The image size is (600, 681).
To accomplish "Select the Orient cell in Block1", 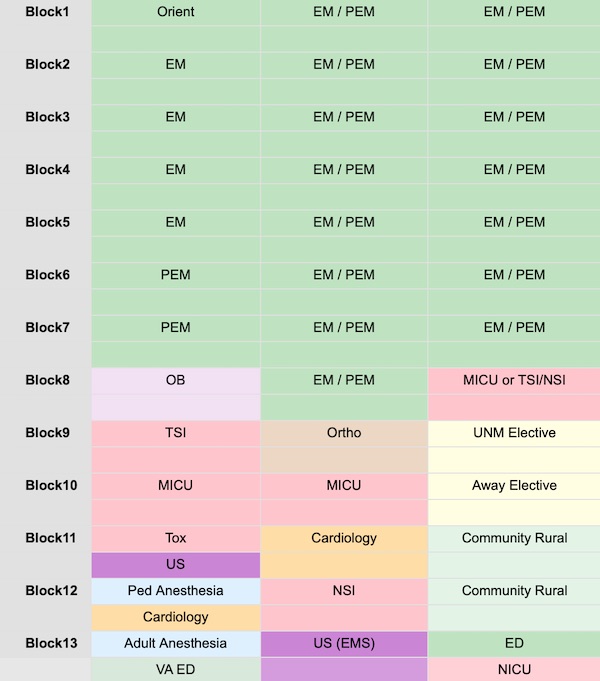I will click(176, 12).
